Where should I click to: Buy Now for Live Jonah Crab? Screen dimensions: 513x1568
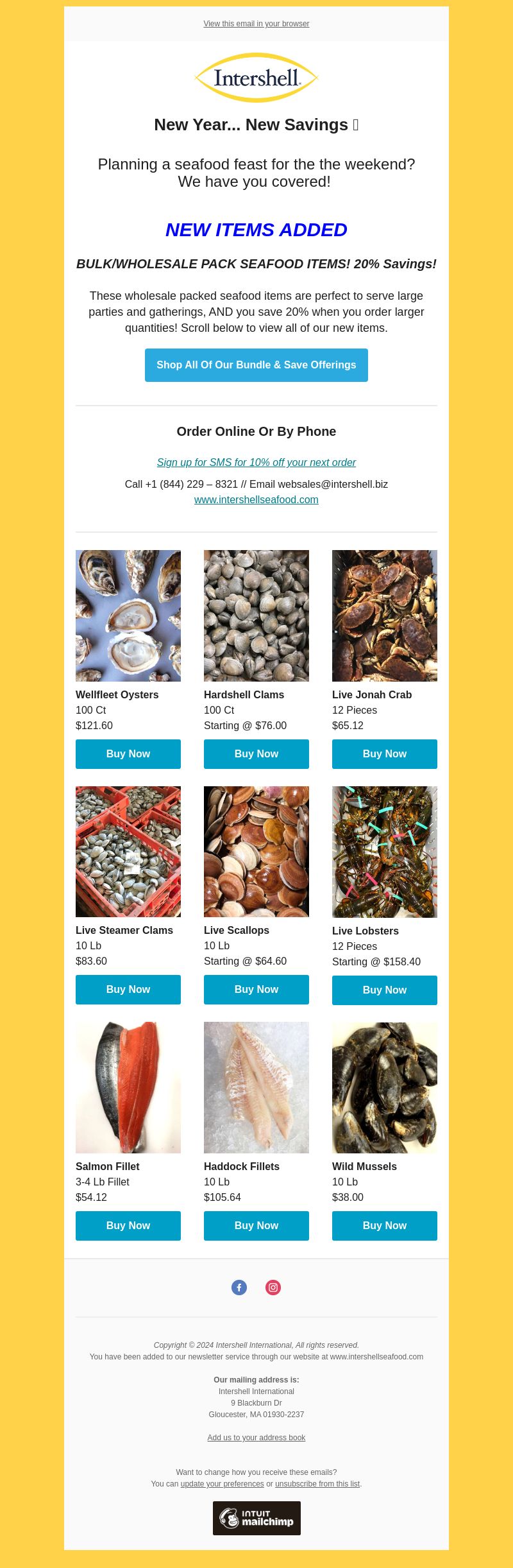(x=385, y=754)
